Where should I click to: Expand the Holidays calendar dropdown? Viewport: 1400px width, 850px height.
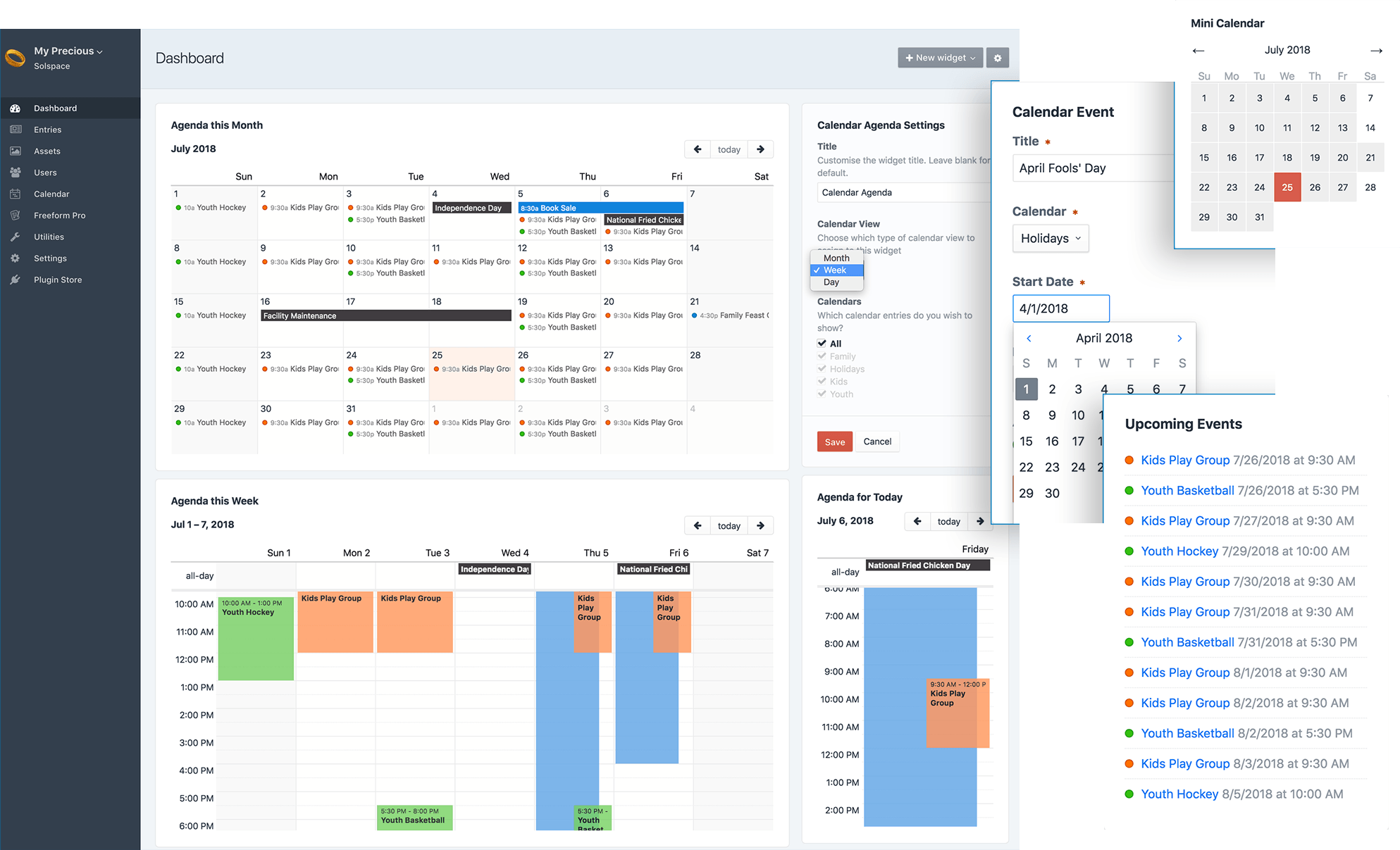point(1049,238)
